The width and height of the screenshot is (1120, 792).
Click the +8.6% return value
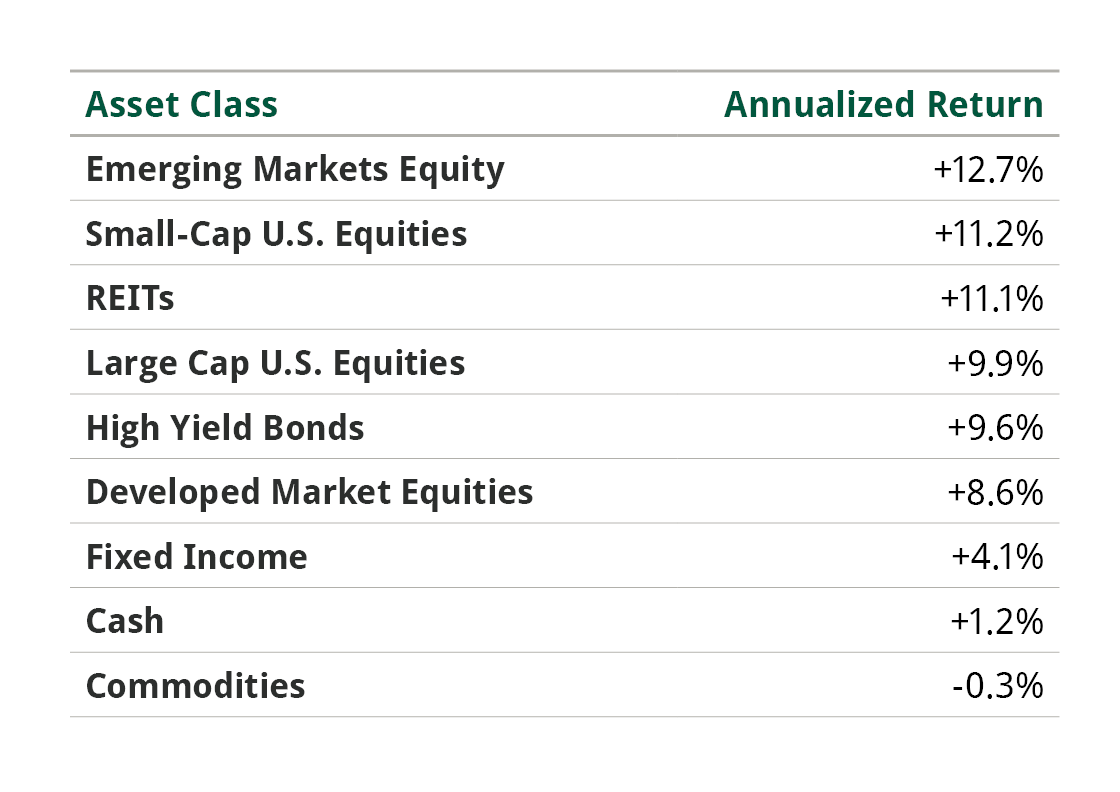coord(995,492)
